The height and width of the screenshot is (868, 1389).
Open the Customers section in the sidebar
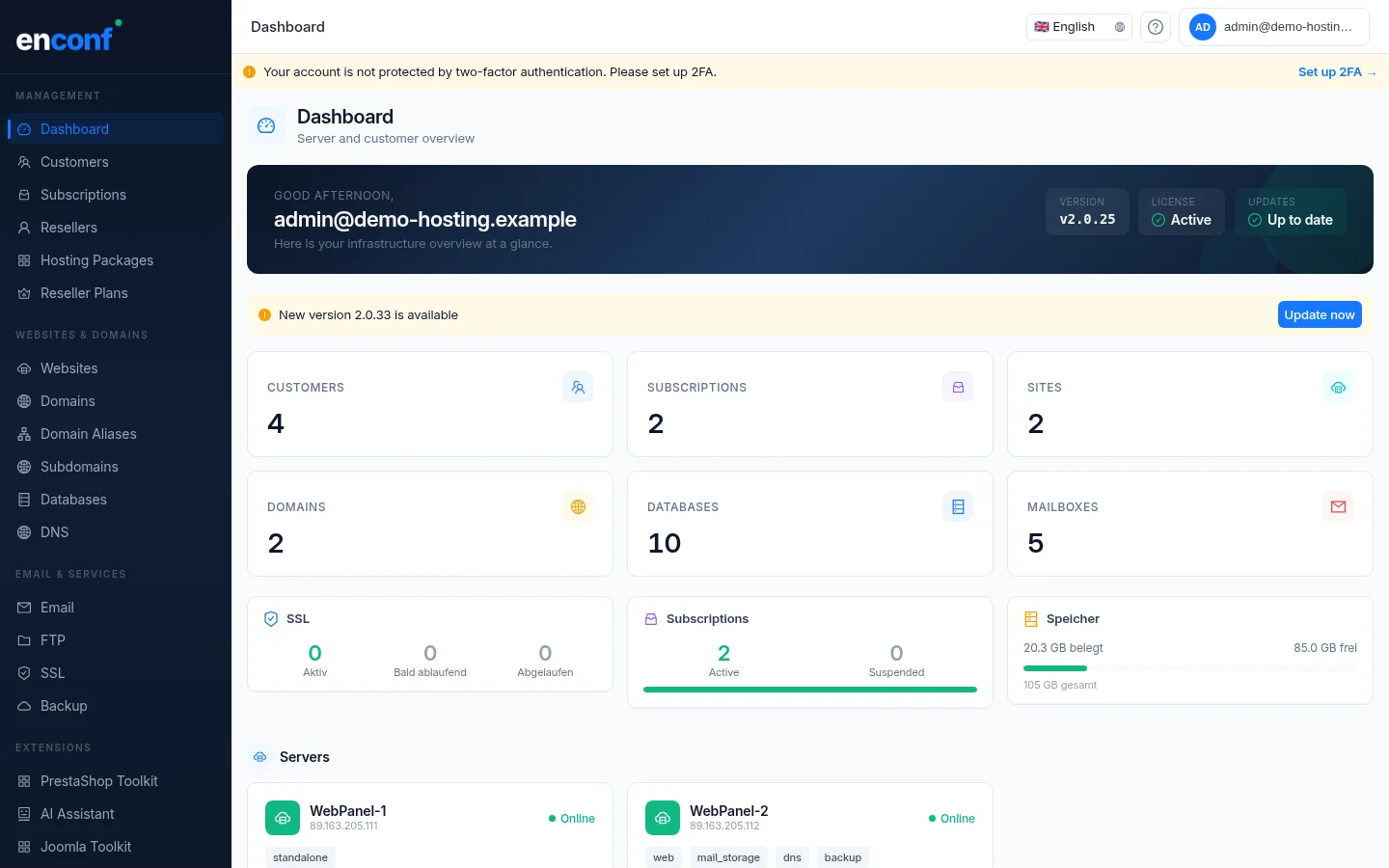point(74,162)
